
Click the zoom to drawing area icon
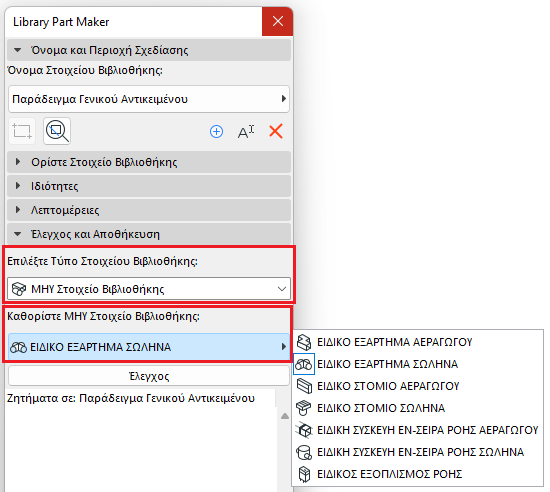pyautogui.click(x=57, y=131)
